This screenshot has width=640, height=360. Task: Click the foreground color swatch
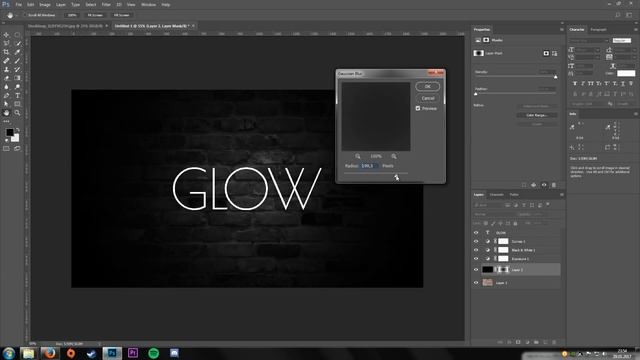coord(9,132)
